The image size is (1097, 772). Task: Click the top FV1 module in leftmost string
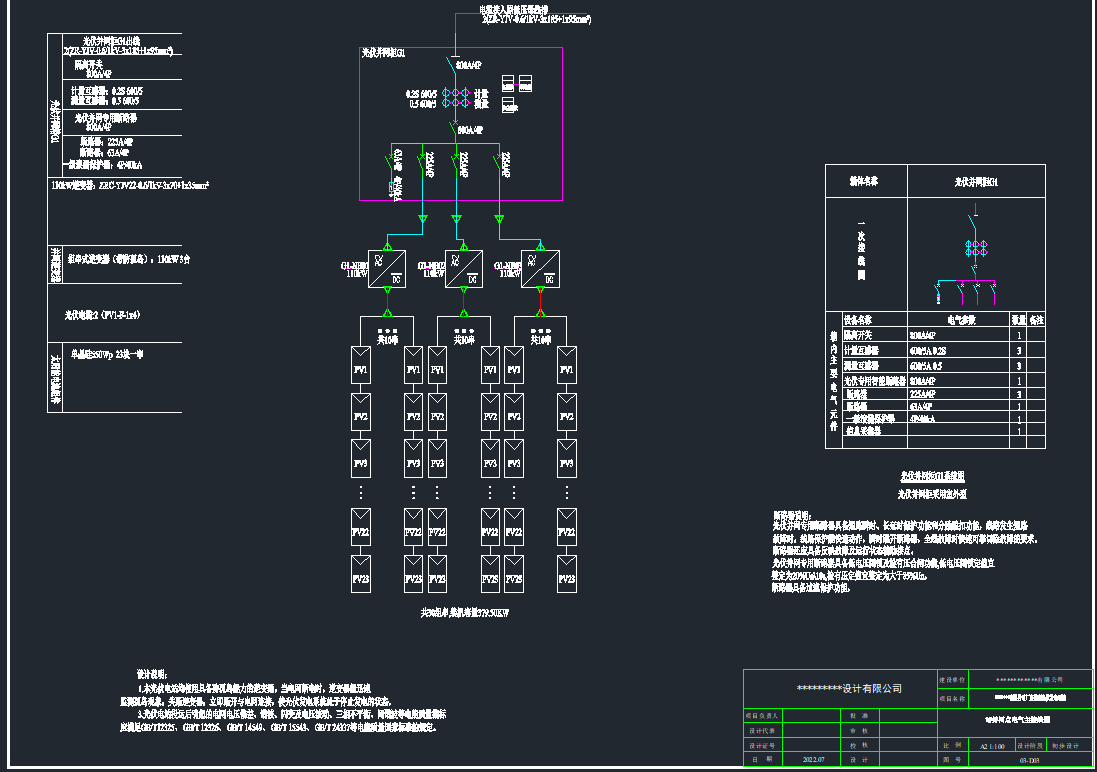[361, 370]
